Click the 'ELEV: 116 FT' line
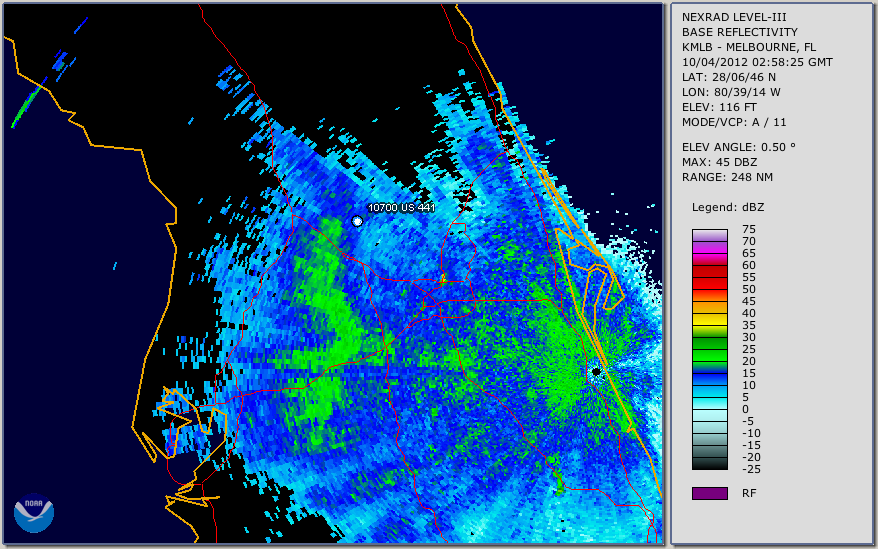The height and width of the screenshot is (549, 878). (719, 107)
